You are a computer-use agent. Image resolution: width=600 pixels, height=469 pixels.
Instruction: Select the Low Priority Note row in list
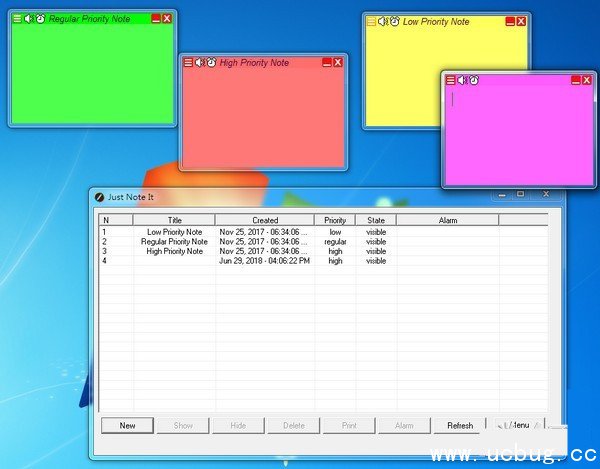(x=174, y=232)
